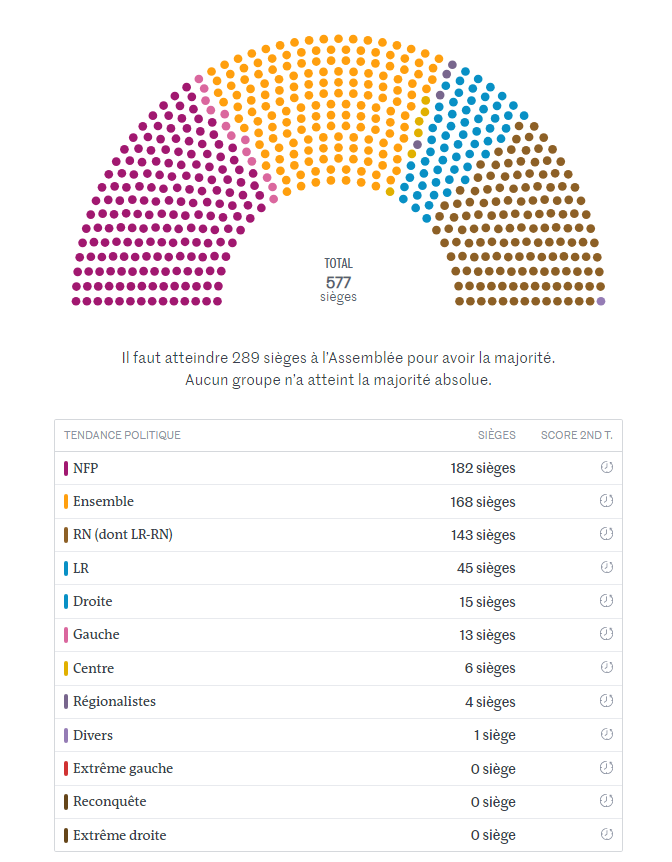Click the purple NFP color swatch
The height and width of the screenshot is (862, 672).
[66, 468]
